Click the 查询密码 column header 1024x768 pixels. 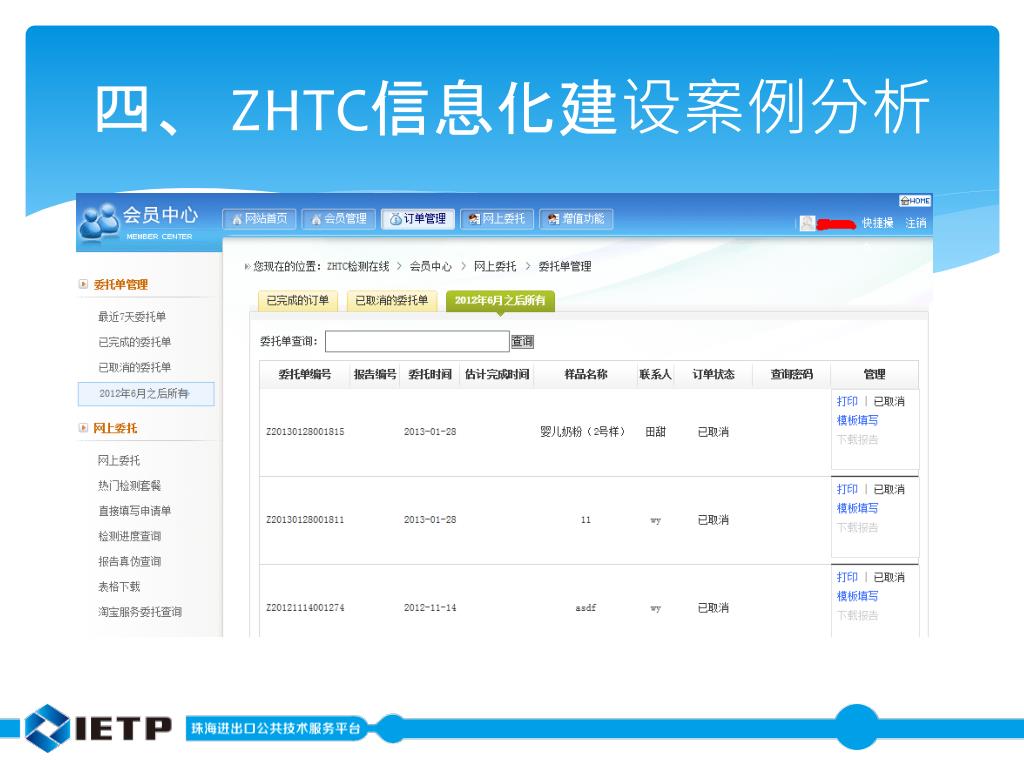(x=792, y=374)
